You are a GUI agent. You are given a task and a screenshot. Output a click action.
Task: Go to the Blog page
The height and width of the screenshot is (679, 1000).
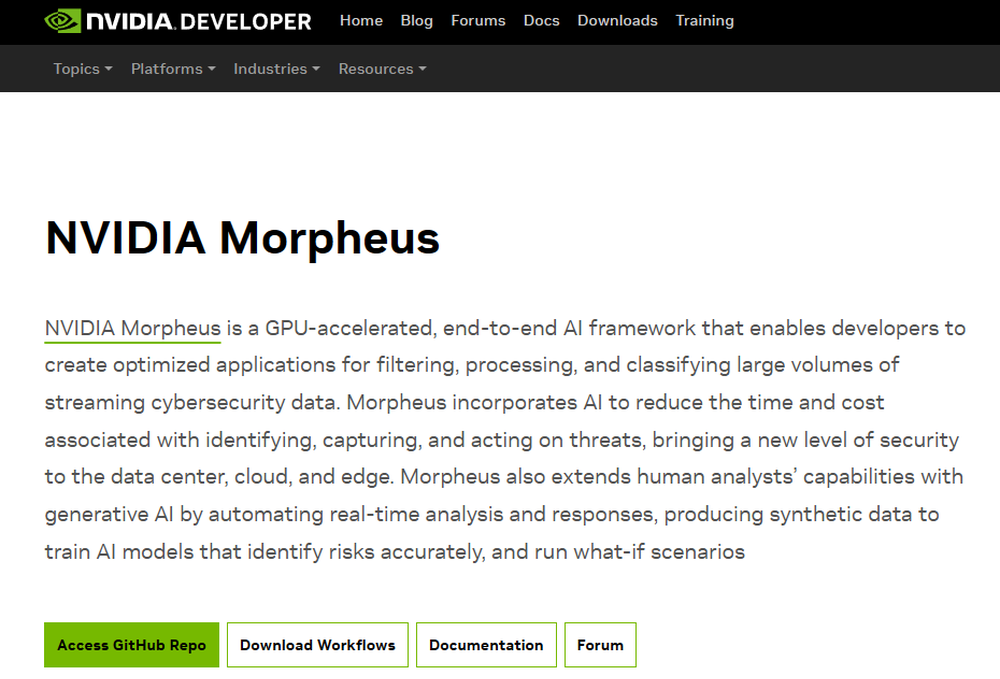416,20
